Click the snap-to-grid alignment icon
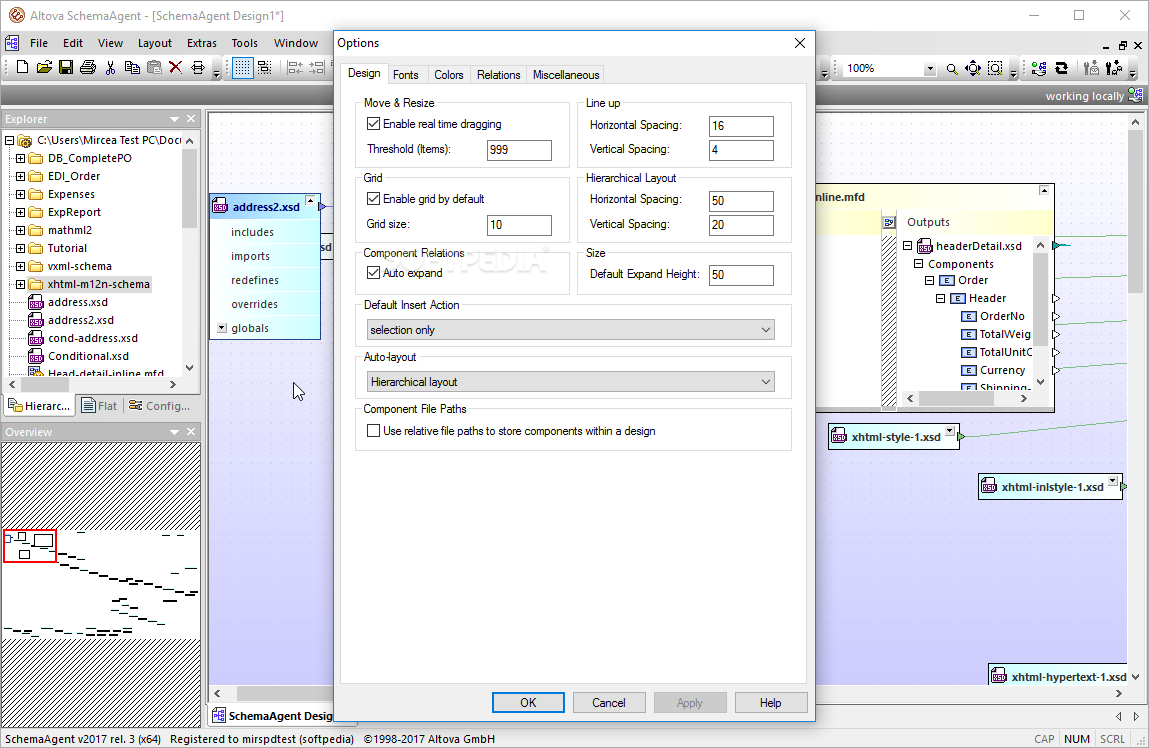 click(265, 68)
